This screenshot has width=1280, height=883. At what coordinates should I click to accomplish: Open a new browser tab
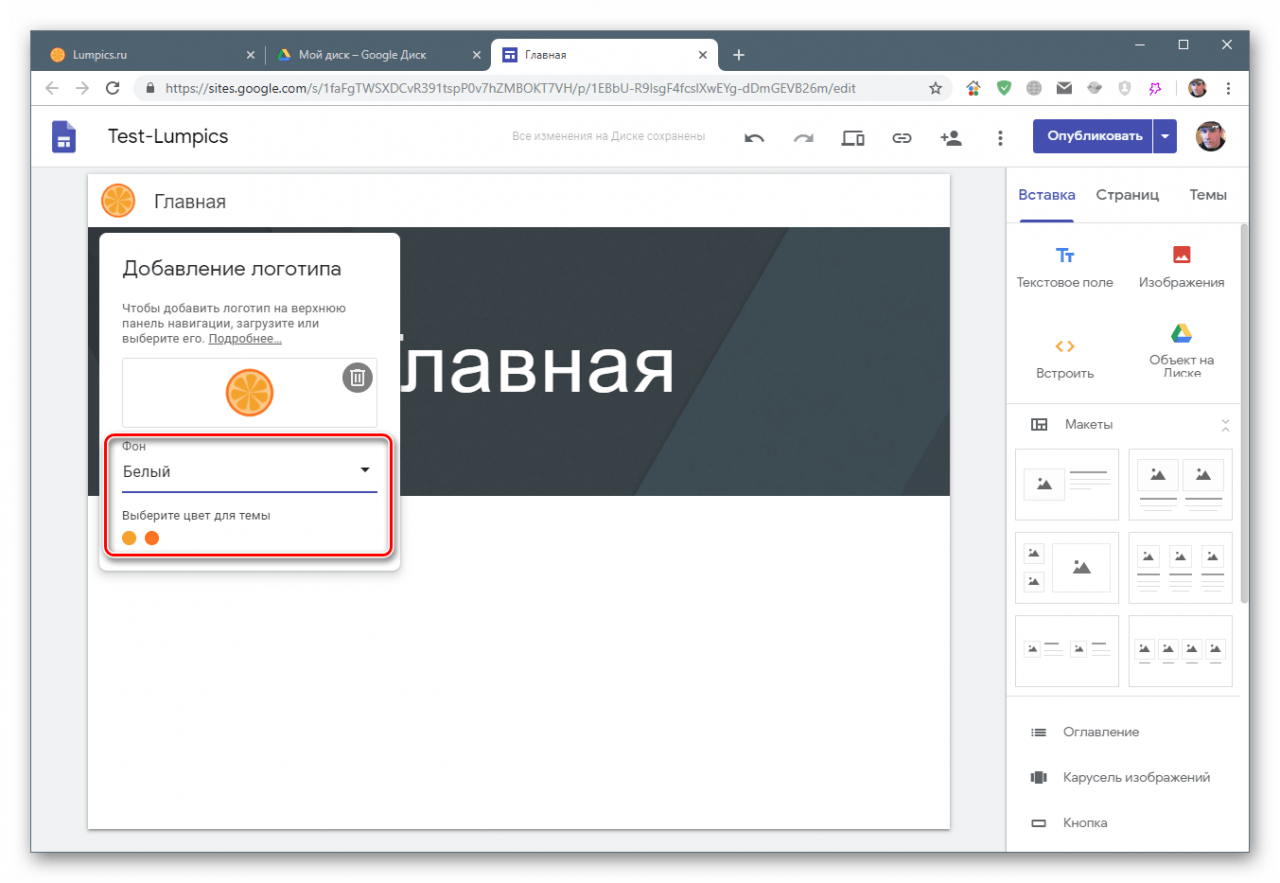point(739,55)
